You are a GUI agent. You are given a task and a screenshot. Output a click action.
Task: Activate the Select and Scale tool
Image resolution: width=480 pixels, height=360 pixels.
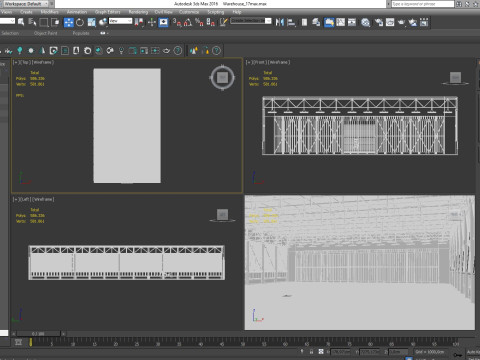point(91,22)
